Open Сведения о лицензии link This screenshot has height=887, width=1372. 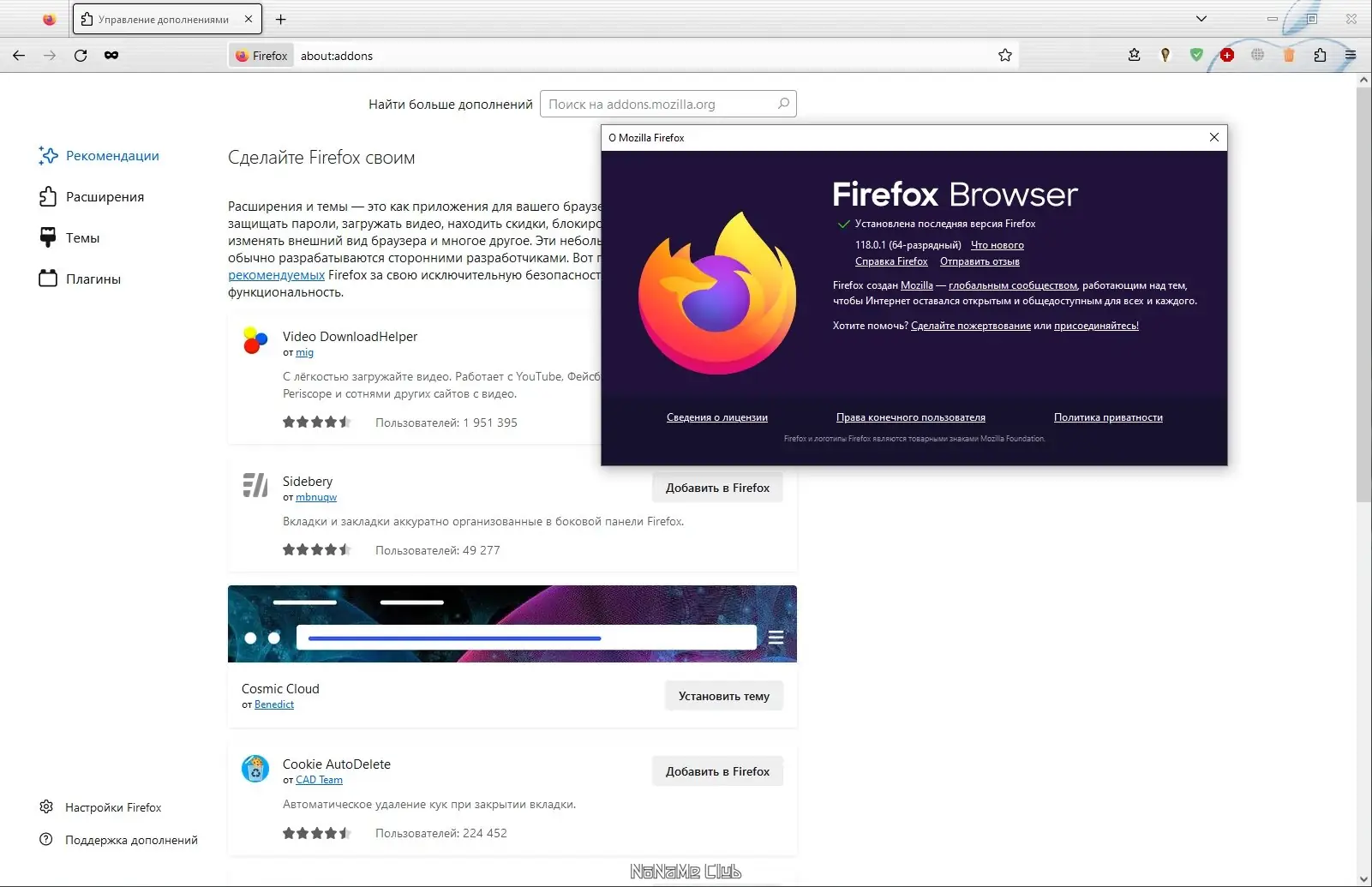pyautogui.click(x=717, y=417)
